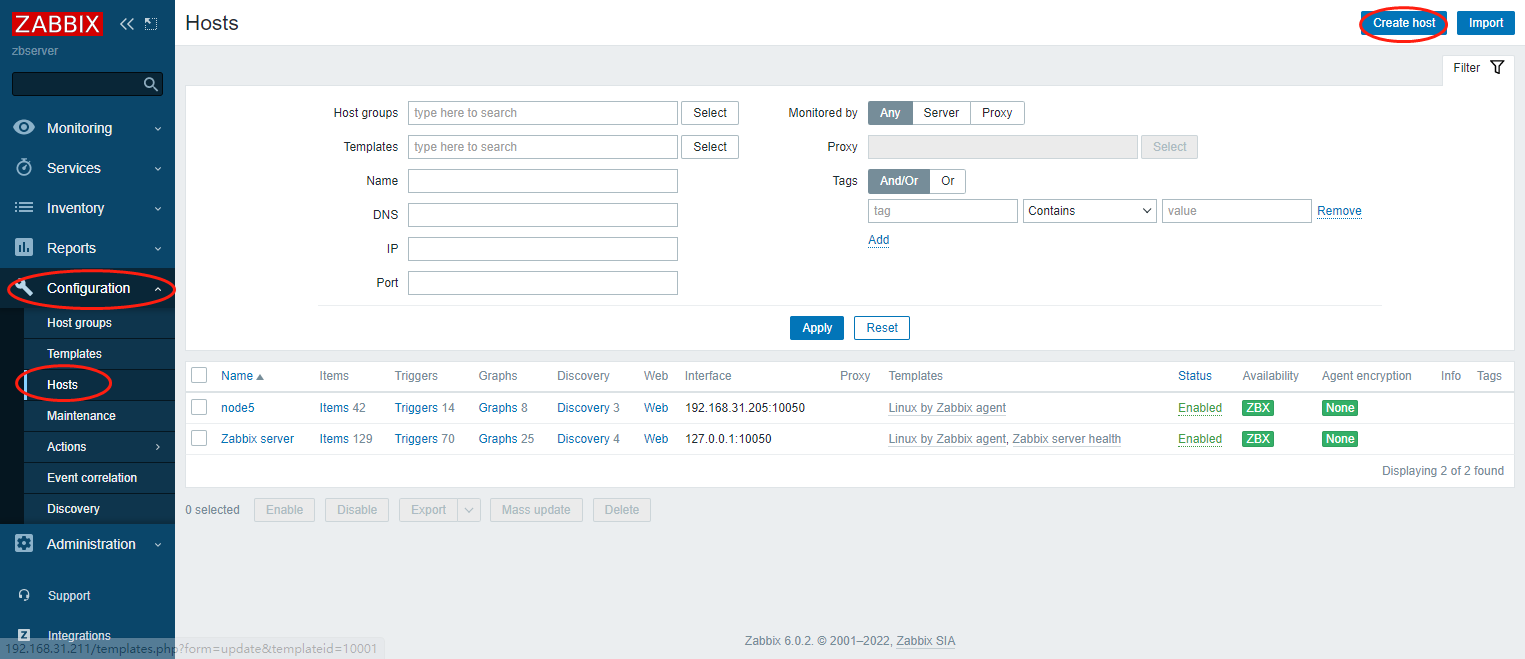Open the Export dropdown arrow
Viewport: 1525px width, 659px height.
click(x=470, y=510)
